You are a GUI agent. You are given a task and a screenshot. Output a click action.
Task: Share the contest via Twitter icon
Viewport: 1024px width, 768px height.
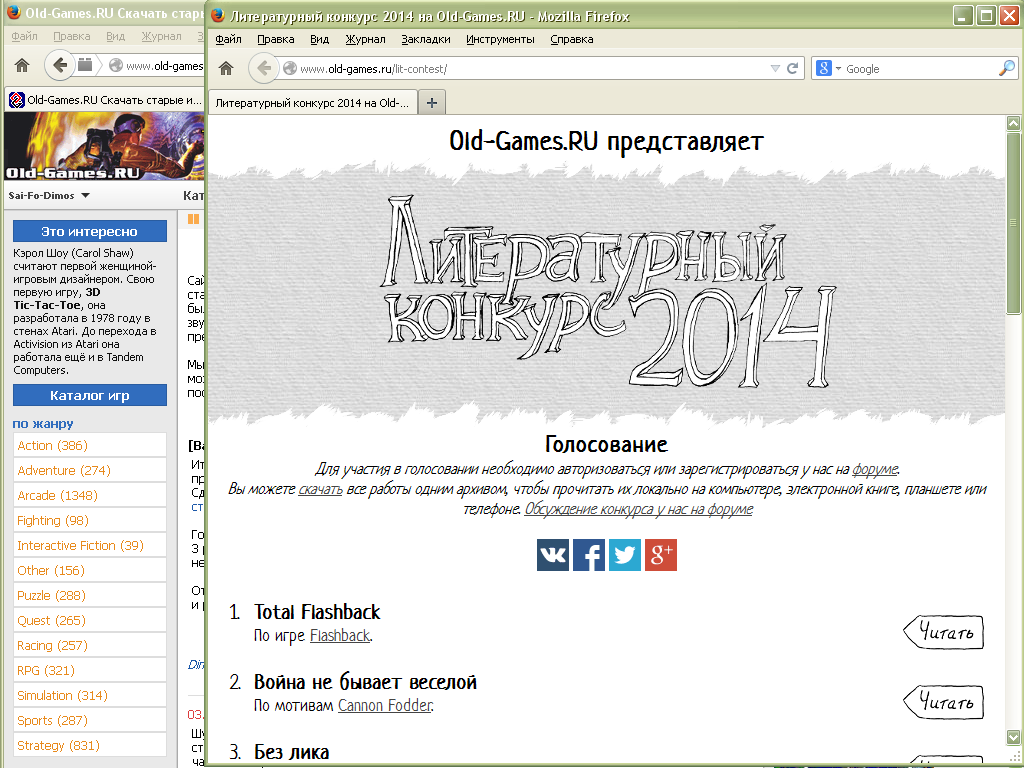click(x=624, y=555)
